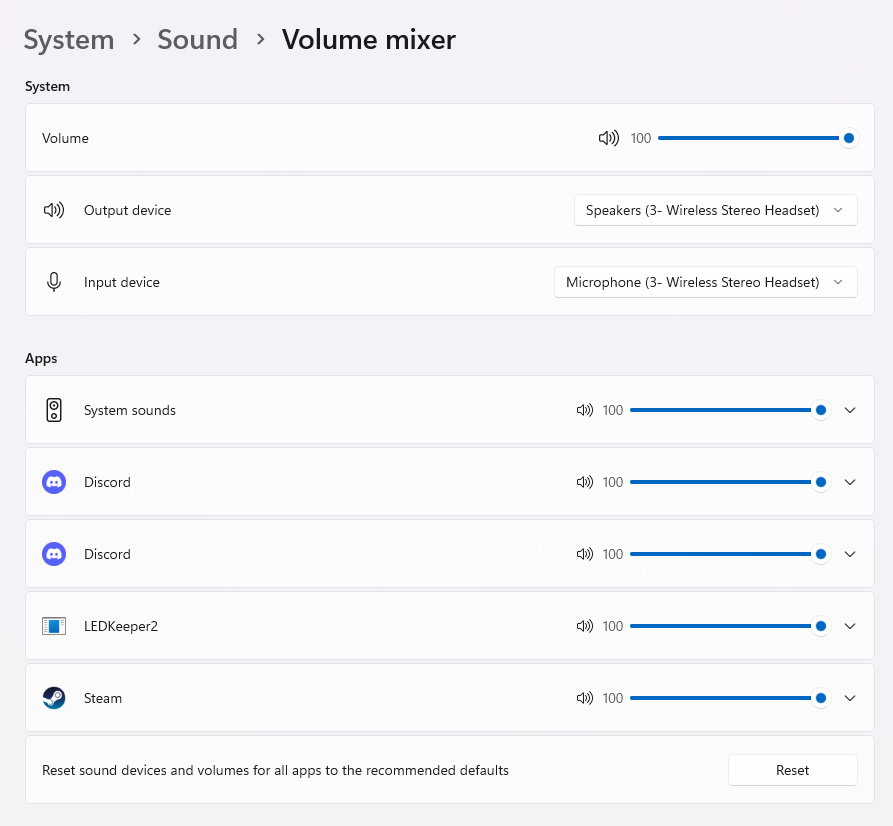This screenshot has height=826, width=893.
Task: Click the System sounds speaker-box icon
Action: tap(54, 410)
